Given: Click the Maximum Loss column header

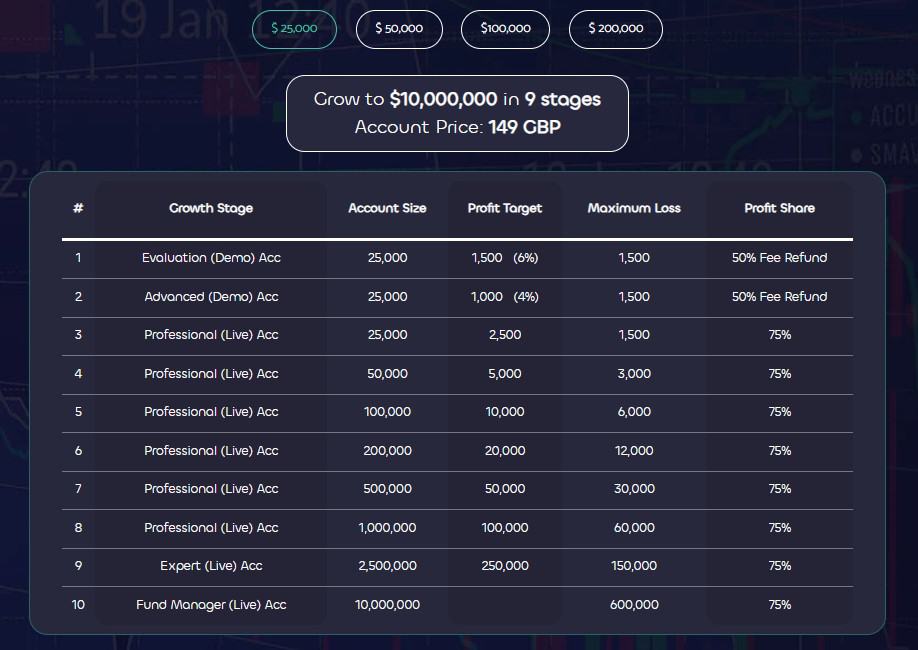Looking at the screenshot, I should (634, 208).
